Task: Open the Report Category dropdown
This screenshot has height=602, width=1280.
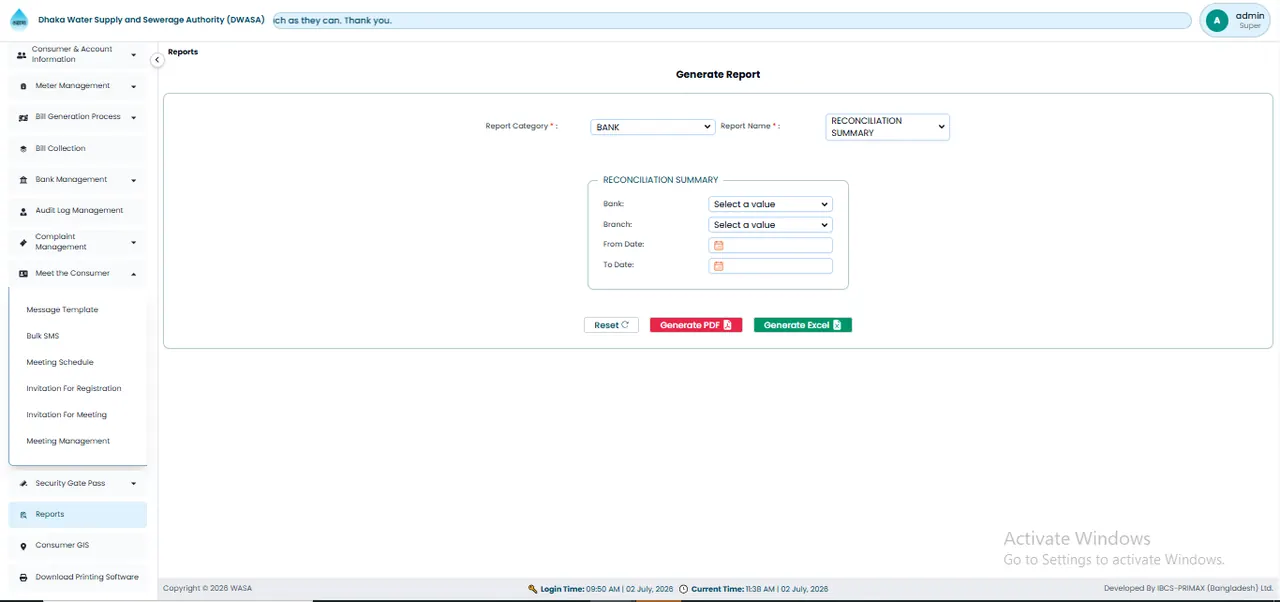Action: pyautogui.click(x=652, y=127)
